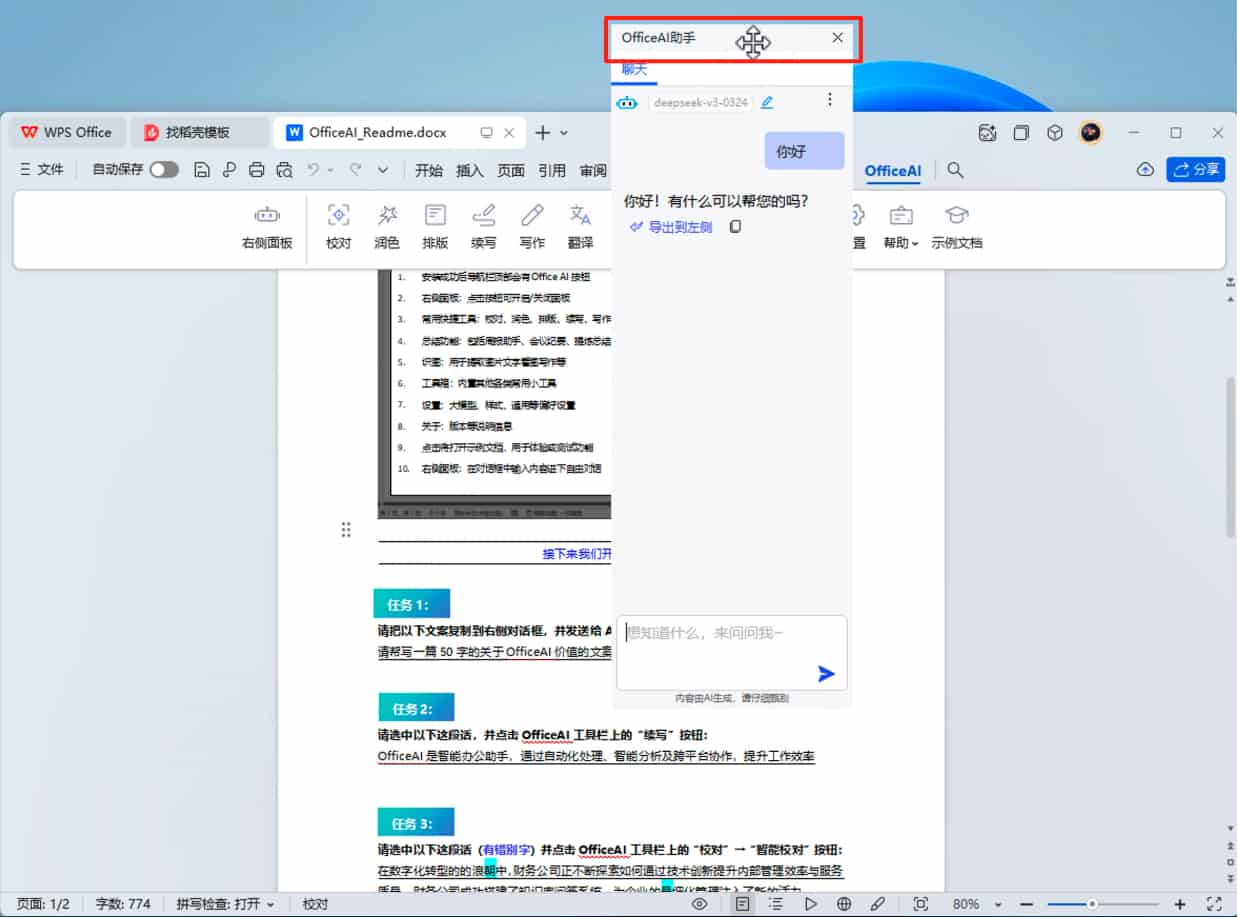This screenshot has height=918, width=1238.
Task: Click the 分享 share button
Action: pos(1195,170)
